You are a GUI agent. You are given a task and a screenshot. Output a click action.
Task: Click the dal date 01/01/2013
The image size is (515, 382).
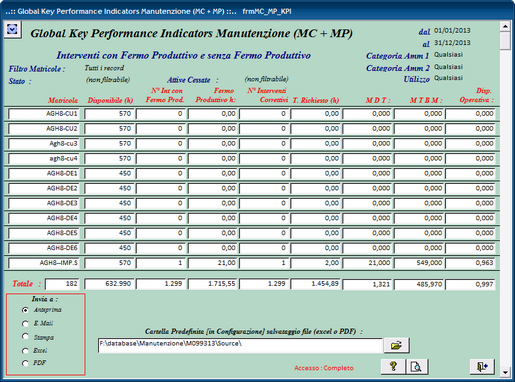click(452, 31)
